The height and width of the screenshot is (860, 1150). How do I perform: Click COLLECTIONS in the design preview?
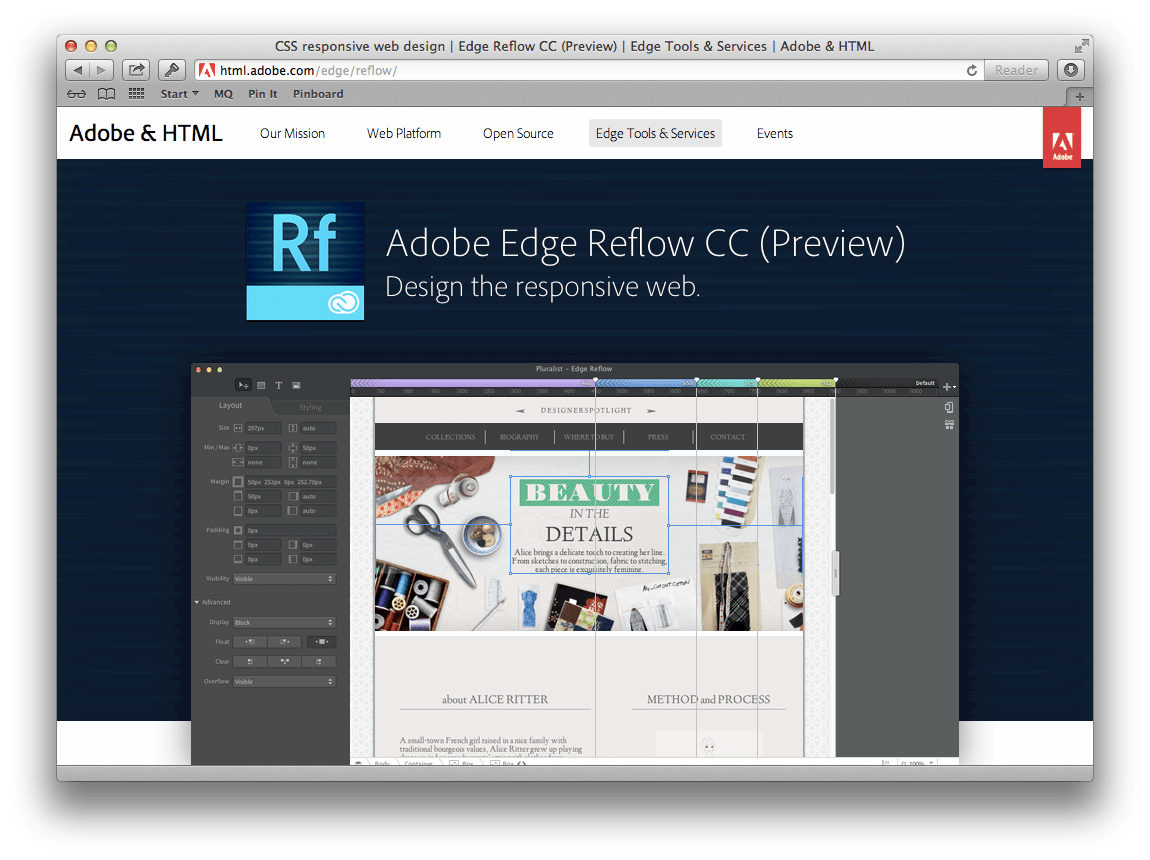coord(450,437)
